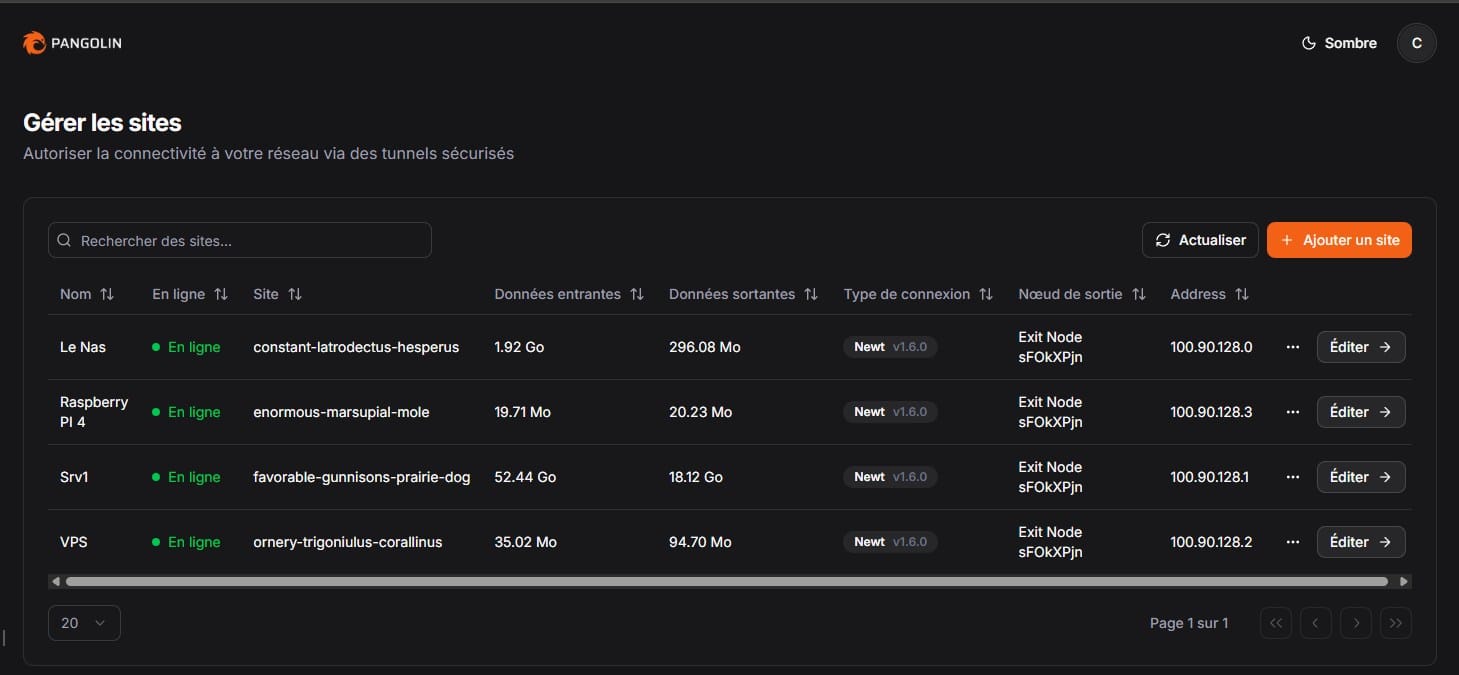Open the three-dot menu for Le Nas

point(1292,347)
